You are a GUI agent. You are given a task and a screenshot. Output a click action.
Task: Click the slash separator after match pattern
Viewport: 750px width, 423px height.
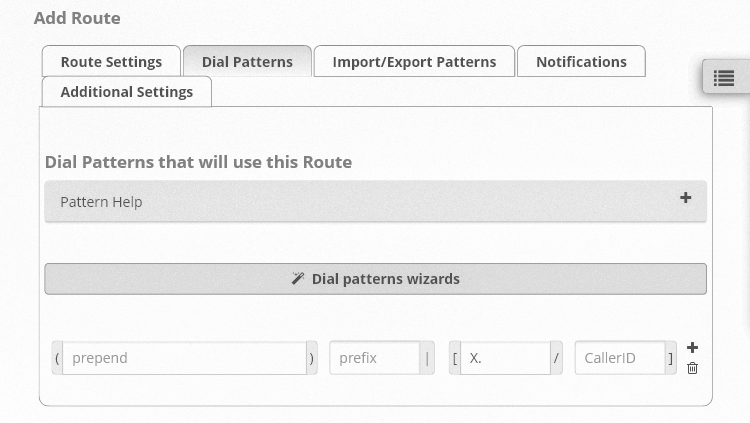click(x=556, y=358)
